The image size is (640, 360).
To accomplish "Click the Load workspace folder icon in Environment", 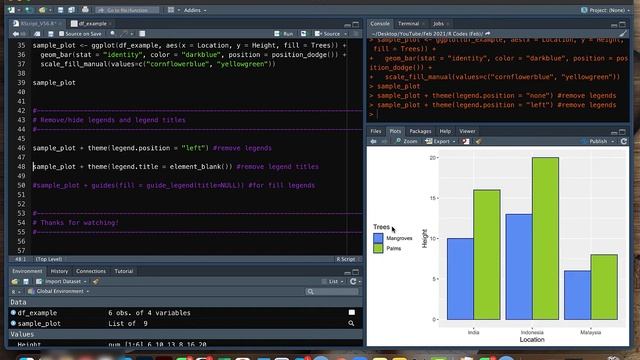I will (15, 282).
